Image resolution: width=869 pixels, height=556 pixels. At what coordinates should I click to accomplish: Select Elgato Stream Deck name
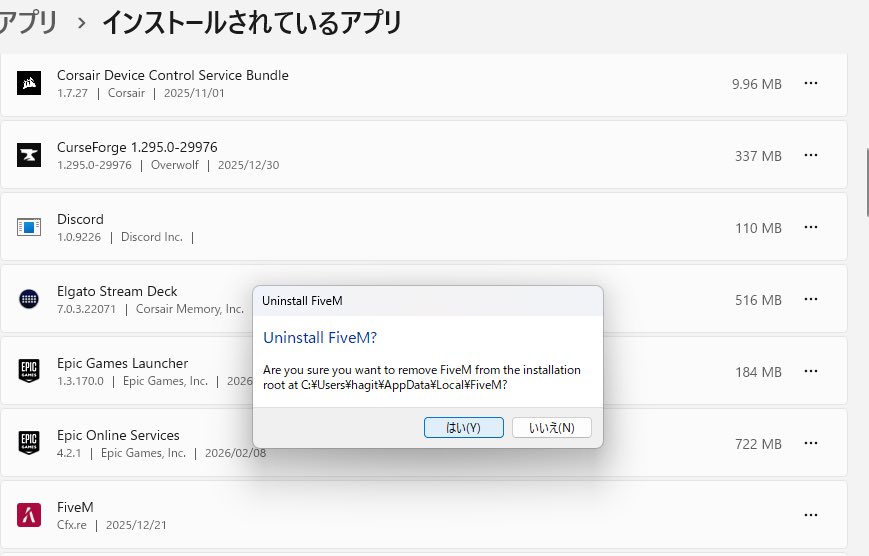pos(117,292)
